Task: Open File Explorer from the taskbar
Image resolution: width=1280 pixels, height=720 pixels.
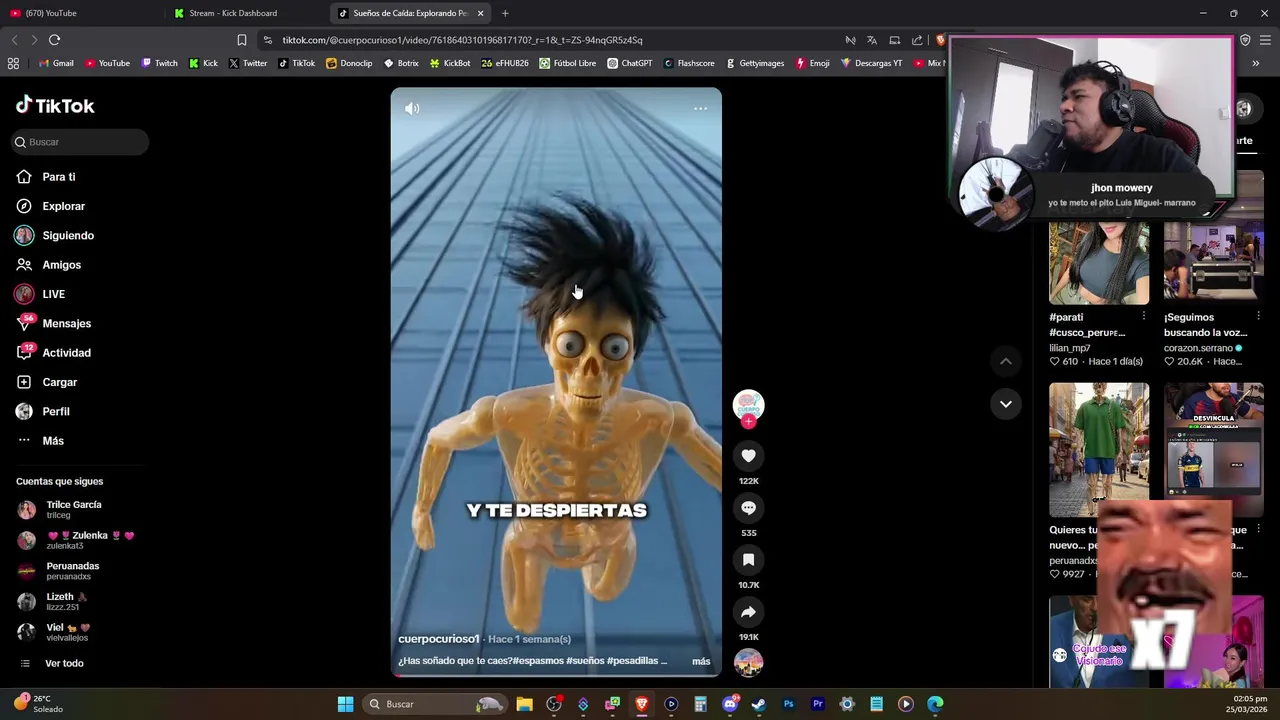Action: pos(524,704)
